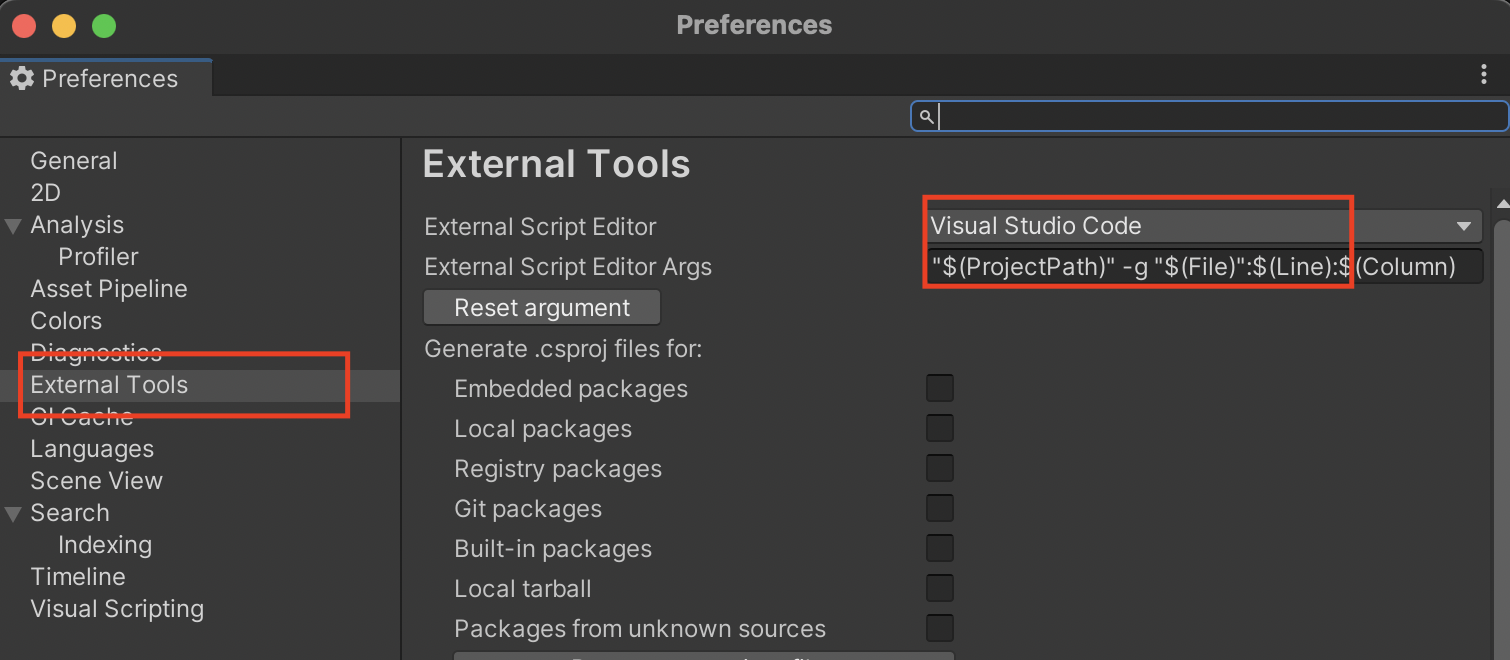Open Indexing settings under Search
This screenshot has width=1510, height=660.
[105, 545]
